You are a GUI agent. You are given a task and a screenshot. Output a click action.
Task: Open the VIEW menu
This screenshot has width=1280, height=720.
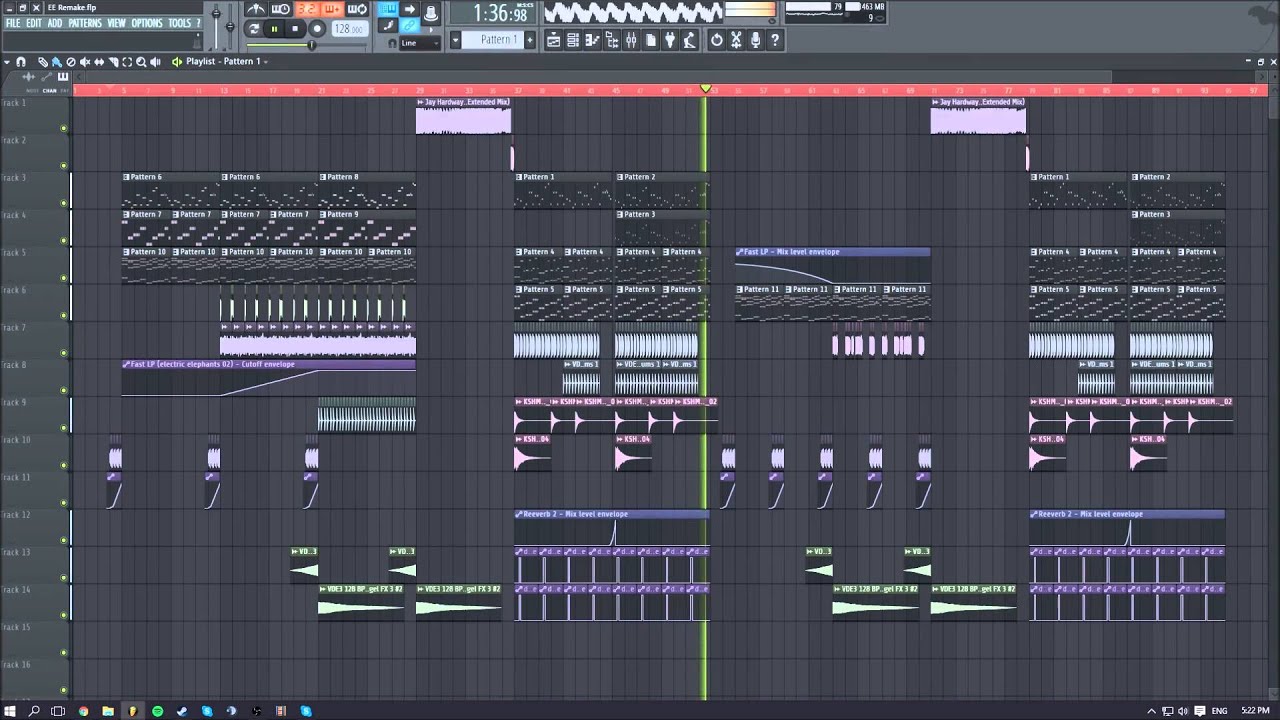117,23
